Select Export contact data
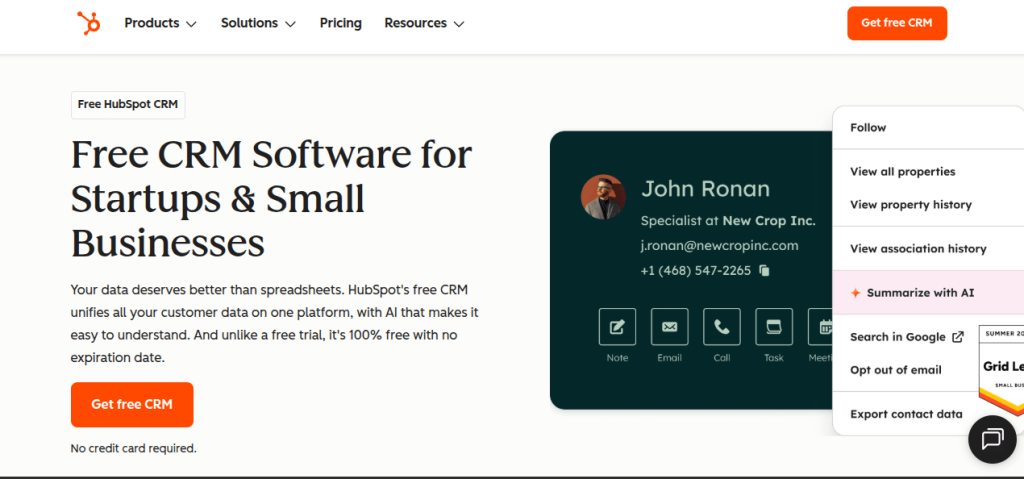This screenshot has width=1024, height=479. [906, 414]
